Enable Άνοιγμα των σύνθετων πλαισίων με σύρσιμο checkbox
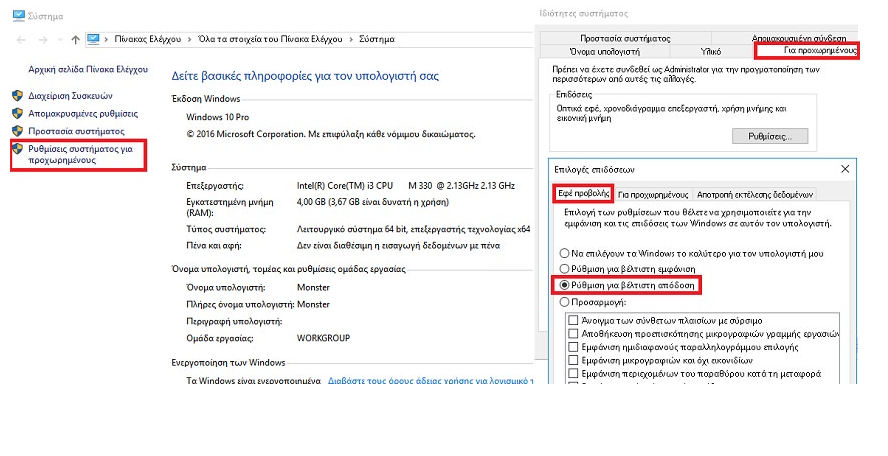888x456 pixels. [574, 320]
